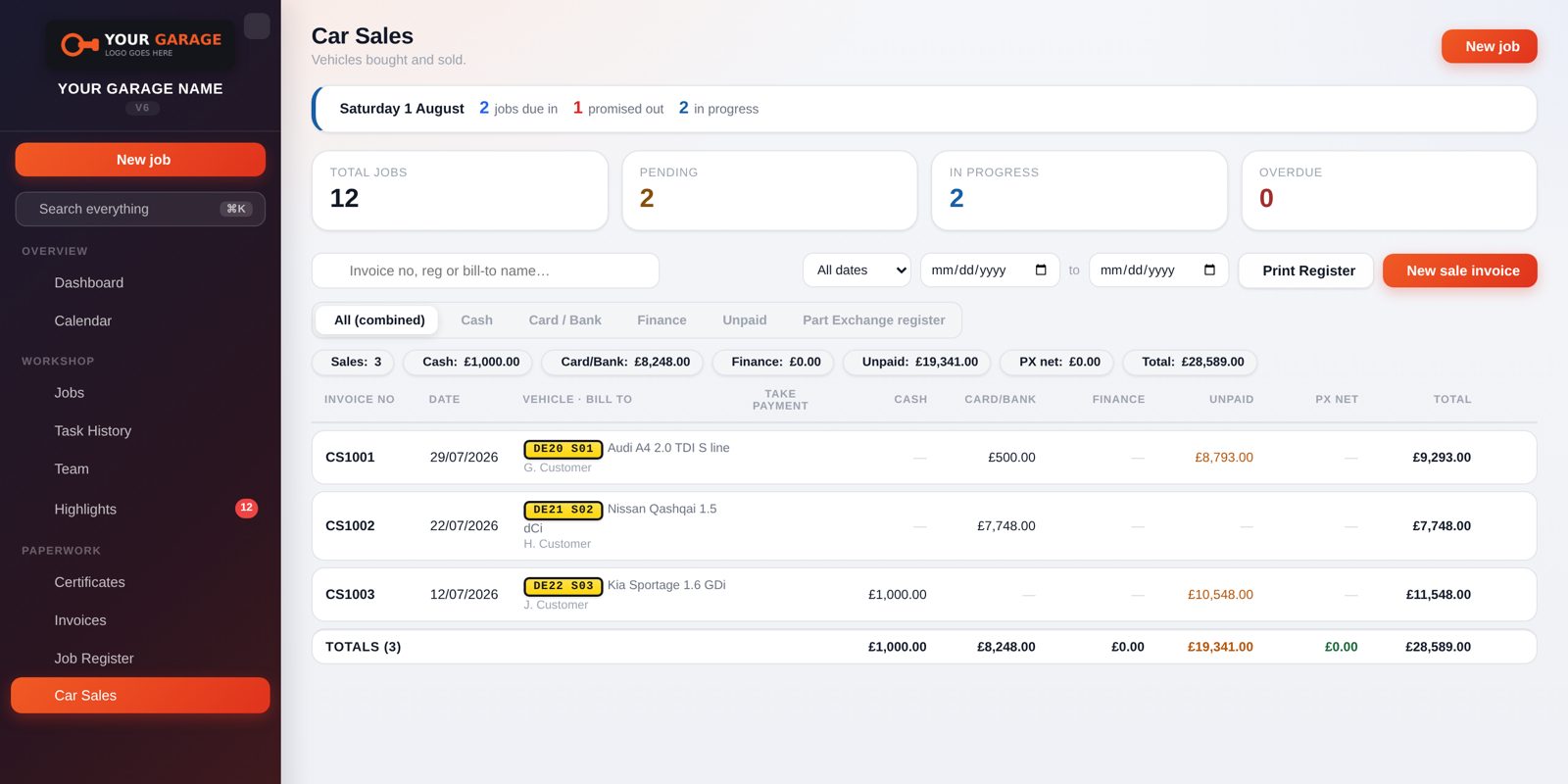
Task: Open calendar picker in the start date field
Action: (x=1041, y=270)
